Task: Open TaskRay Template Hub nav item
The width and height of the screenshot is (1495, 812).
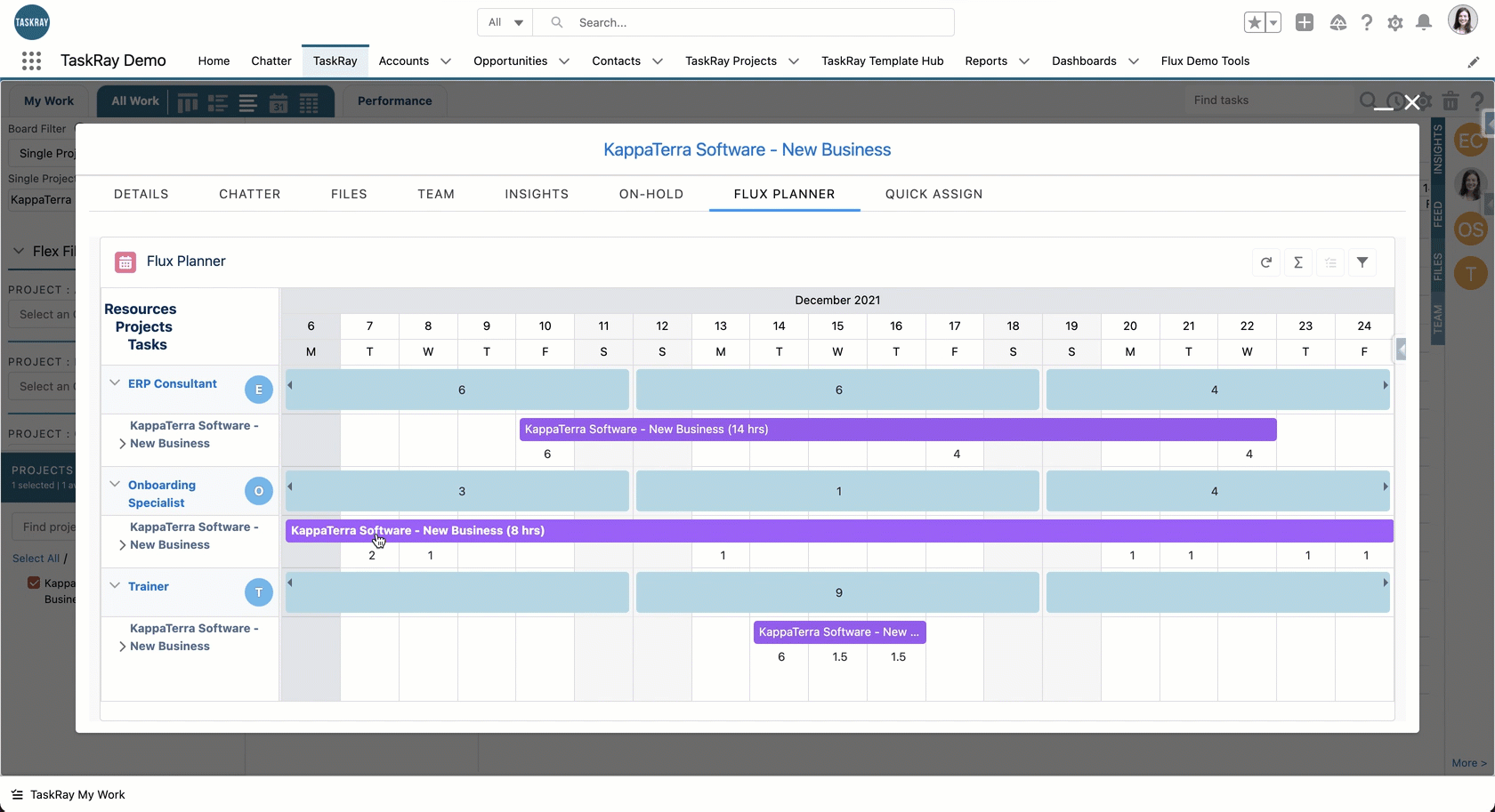Action: (x=883, y=61)
